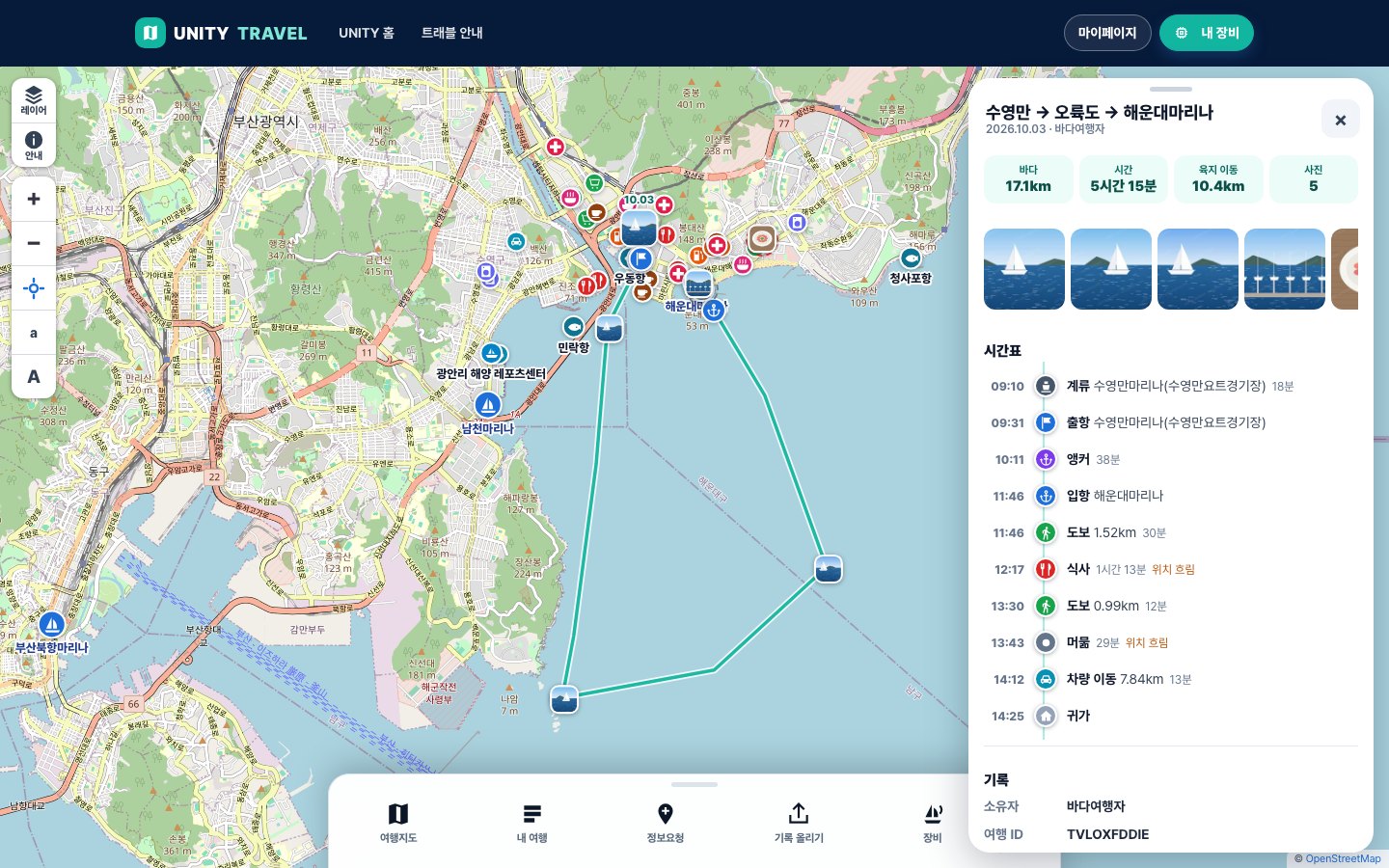The width and height of the screenshot is (1389, 868).
Task: Open the marina pier photo thumbnail
Action: click(1285, 269)
